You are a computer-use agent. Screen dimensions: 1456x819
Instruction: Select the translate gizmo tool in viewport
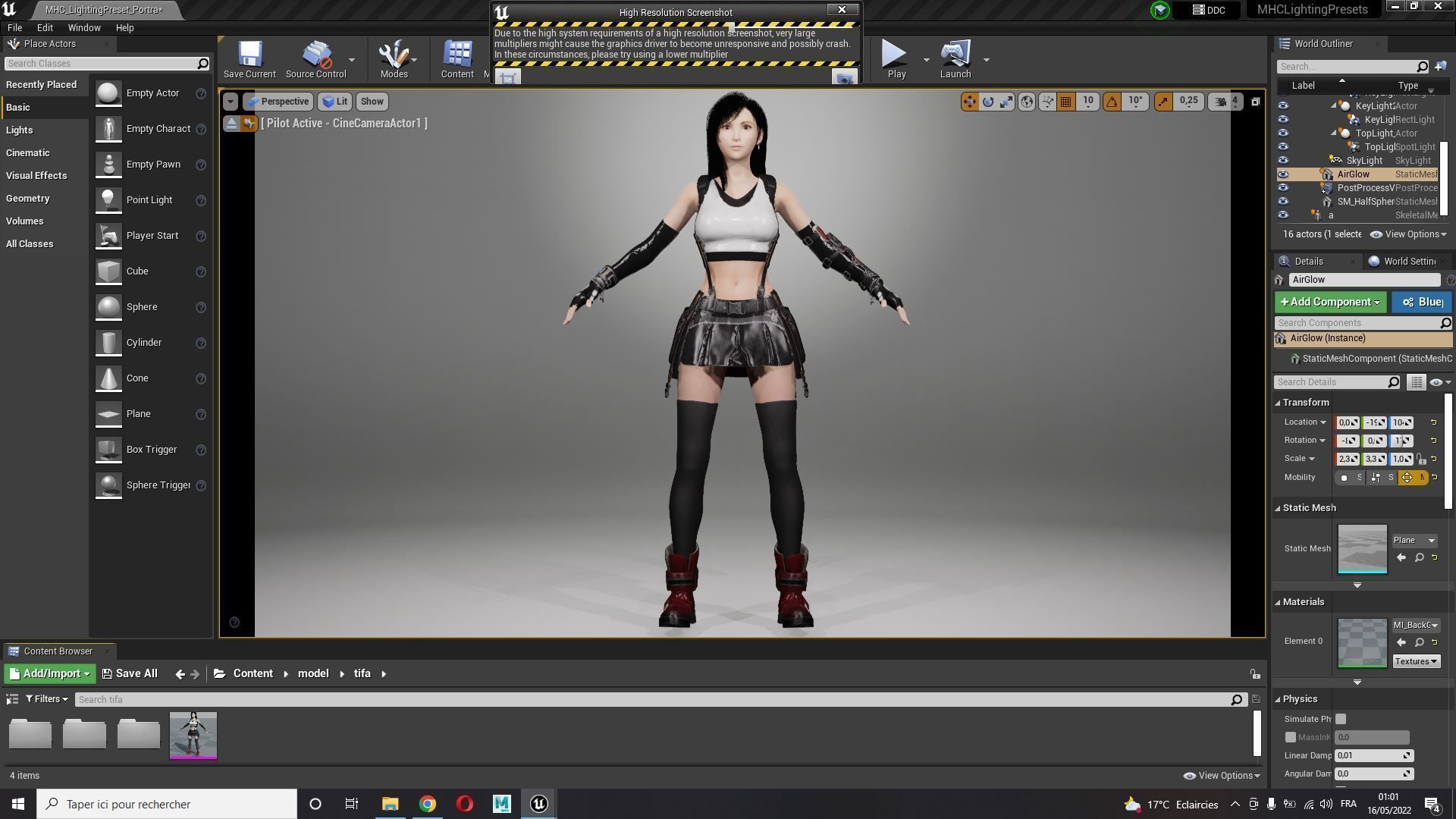[969, 102]
